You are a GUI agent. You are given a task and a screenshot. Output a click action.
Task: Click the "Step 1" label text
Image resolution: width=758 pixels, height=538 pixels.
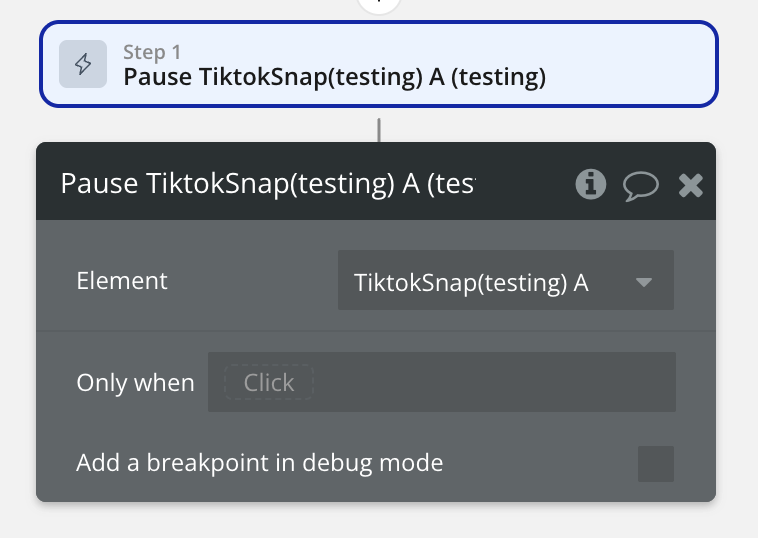click(x=152, y=52)
